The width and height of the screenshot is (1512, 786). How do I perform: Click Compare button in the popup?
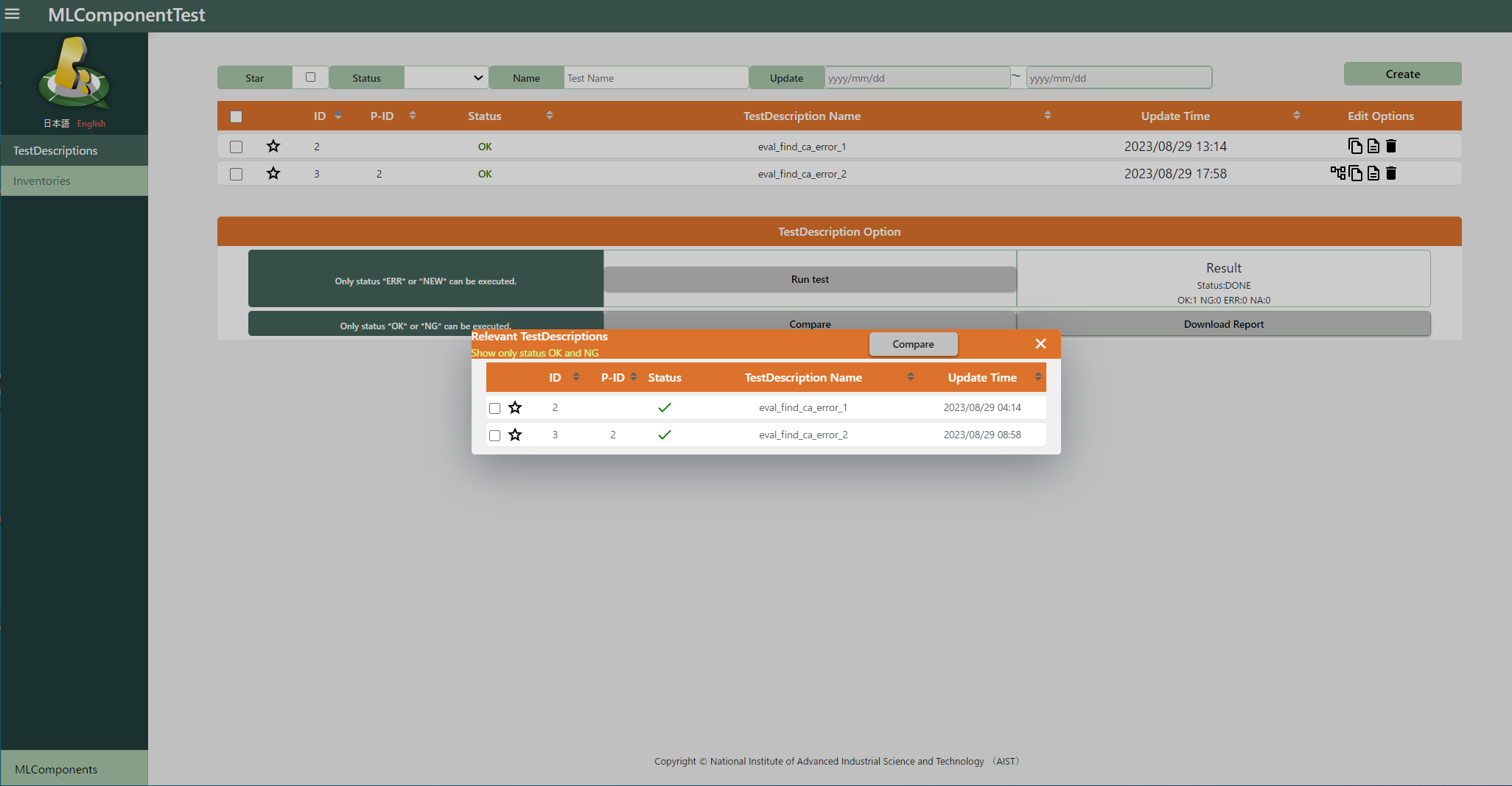click(912, 344)
